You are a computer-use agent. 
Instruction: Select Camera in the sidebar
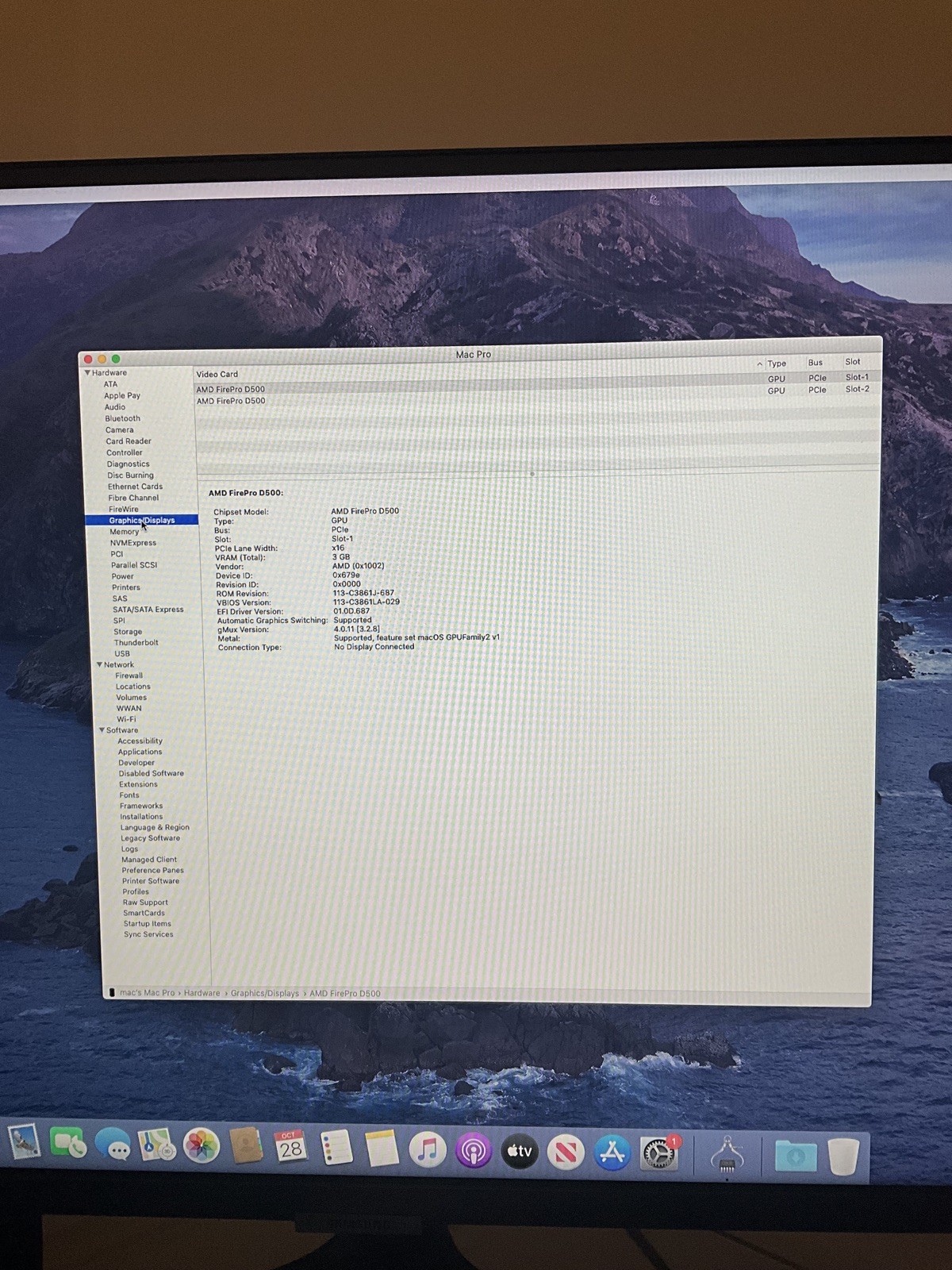coord(120,430)
